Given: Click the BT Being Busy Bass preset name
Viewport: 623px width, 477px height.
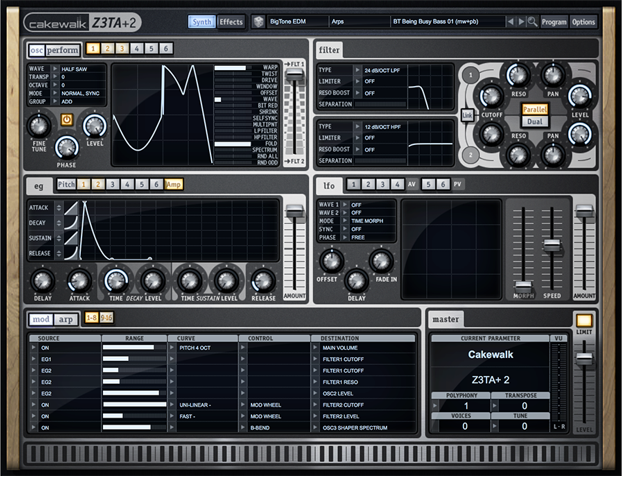Looking at the screenshot, I should click(x=435, y=21).
